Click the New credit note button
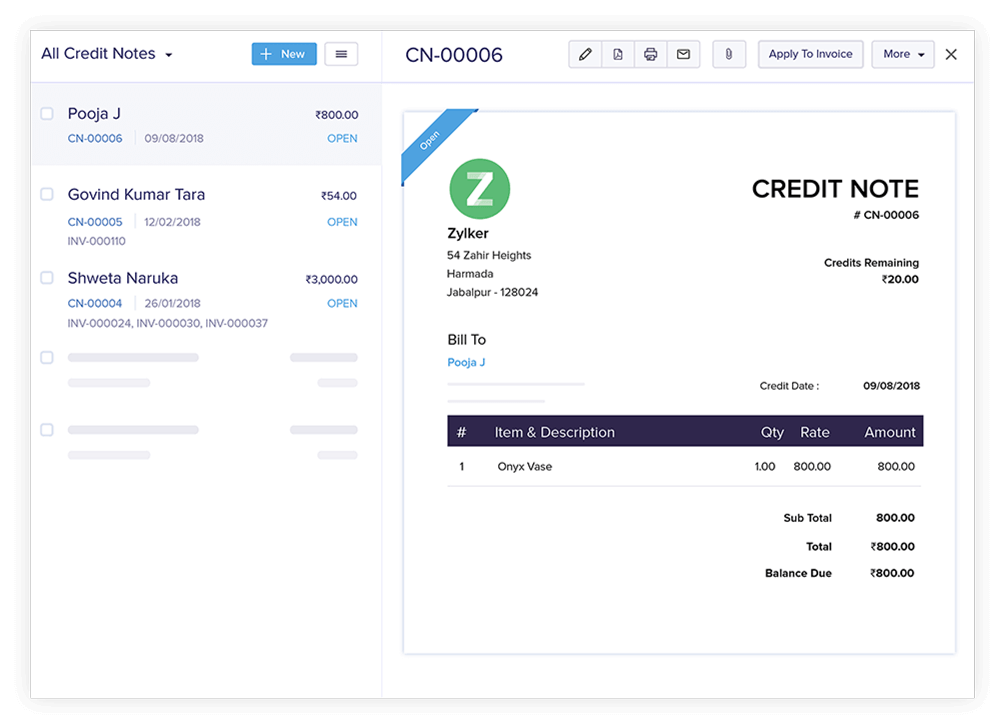 [x=284, y=54]
